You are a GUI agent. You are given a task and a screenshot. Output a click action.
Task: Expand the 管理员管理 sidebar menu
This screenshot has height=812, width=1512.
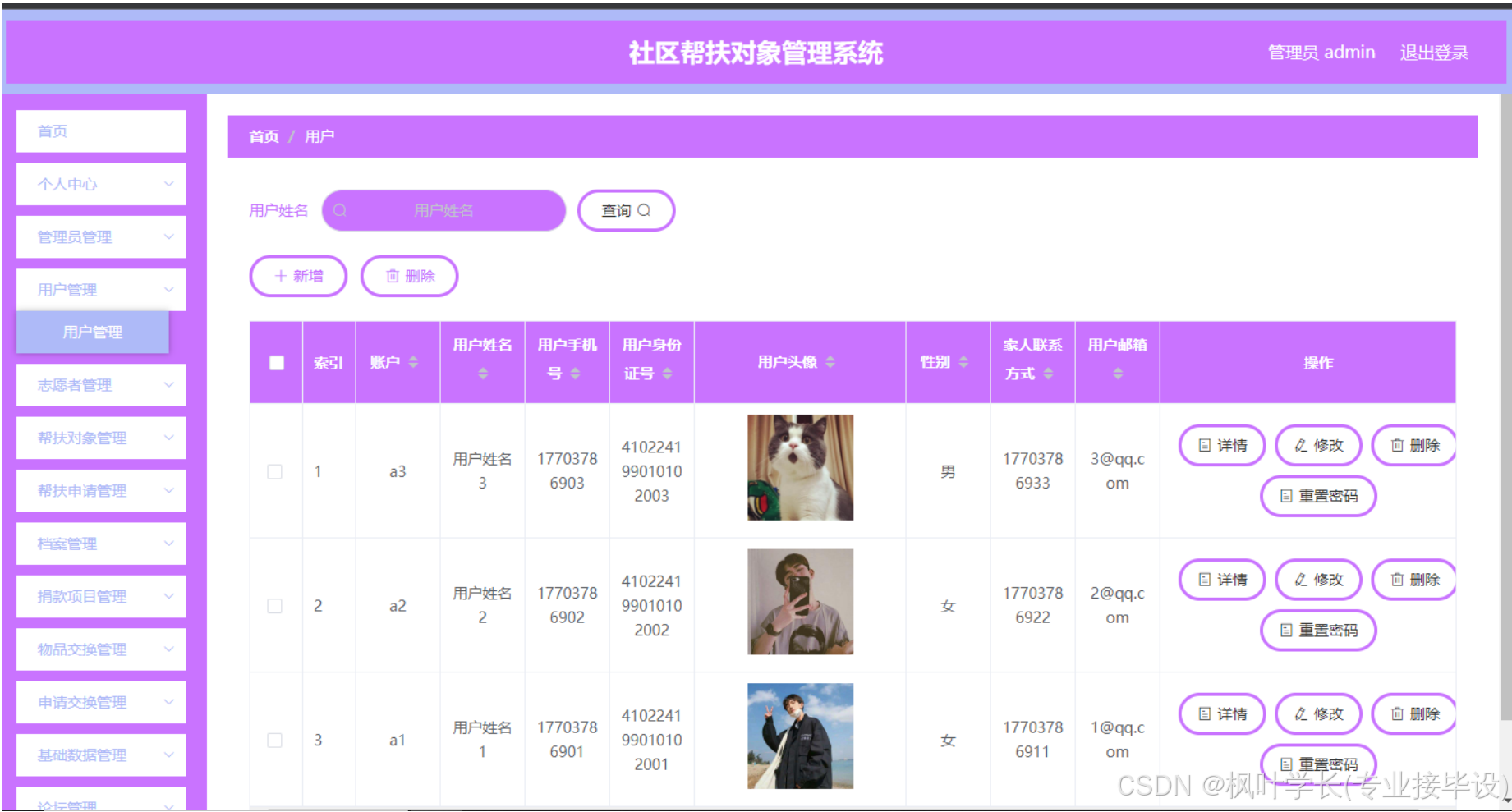(101, 237)
